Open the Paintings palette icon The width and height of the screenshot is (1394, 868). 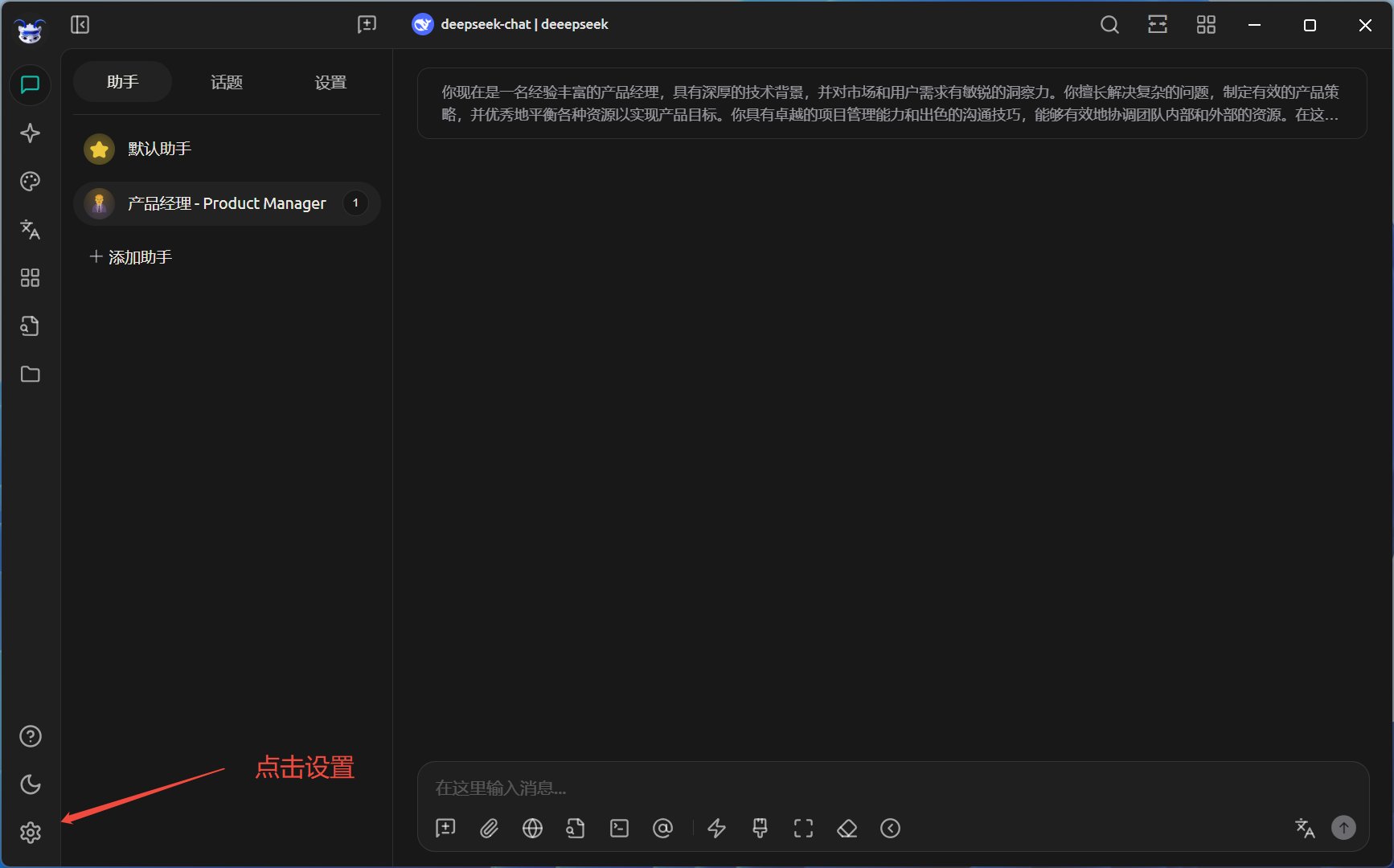pyautogui.click(x=31, y=182)
